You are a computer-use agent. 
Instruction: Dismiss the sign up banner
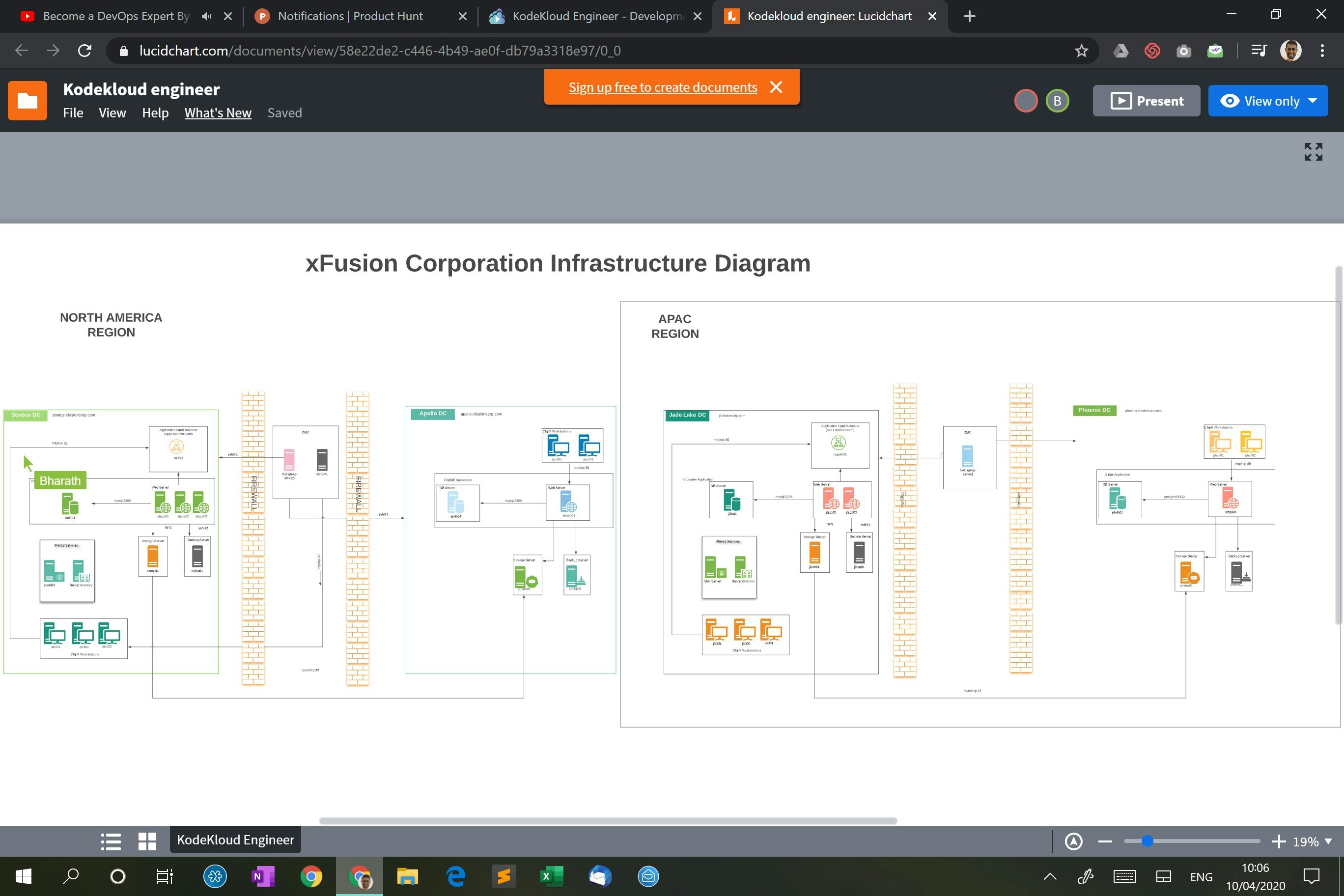tap(776, 87)
